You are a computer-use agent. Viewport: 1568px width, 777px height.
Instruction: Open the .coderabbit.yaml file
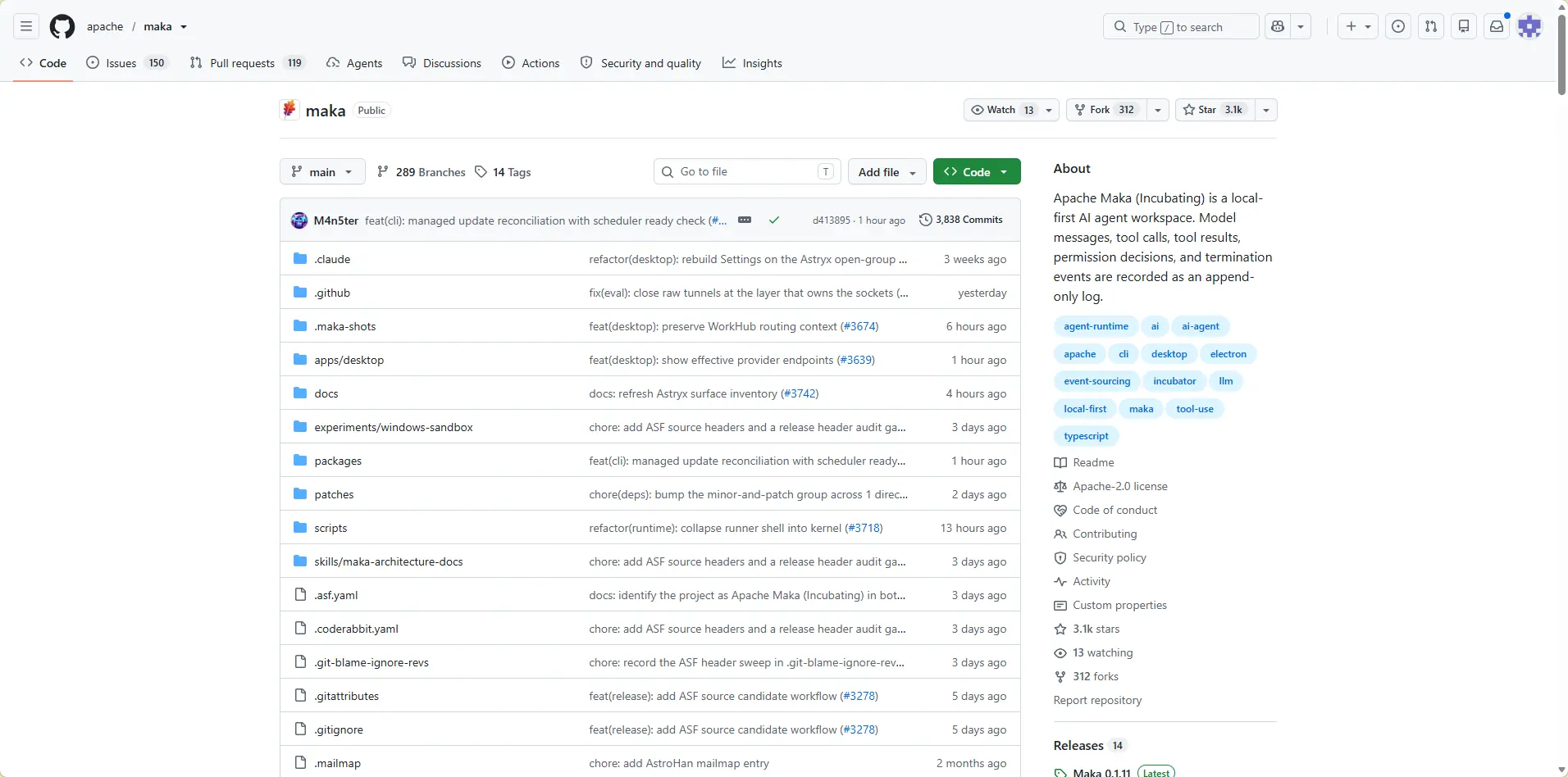point(356,629)
